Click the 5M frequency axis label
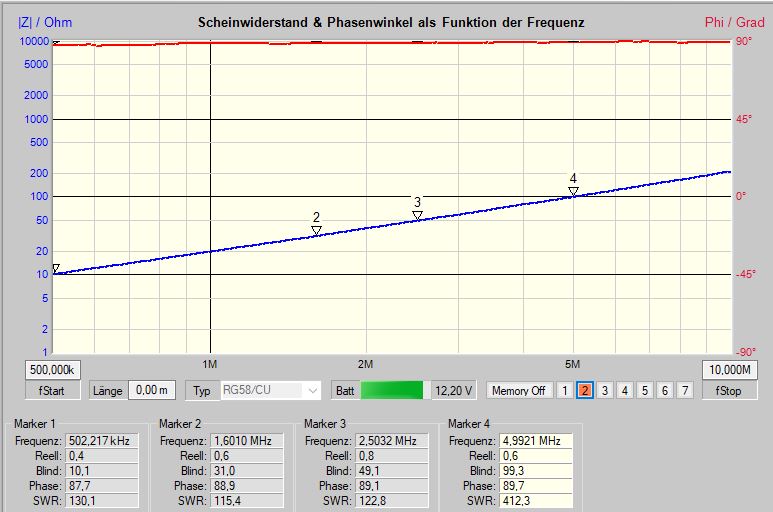The height and width of the screenshot is (512, 773). click(572, 364)
